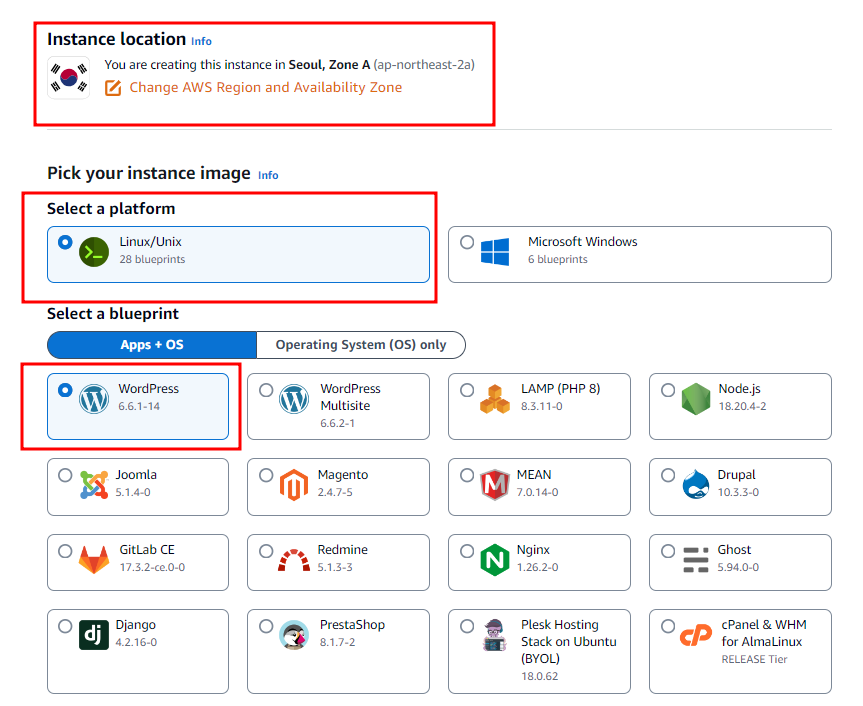
Task: Click the Magento logo icon
Action: click(294, 485)
